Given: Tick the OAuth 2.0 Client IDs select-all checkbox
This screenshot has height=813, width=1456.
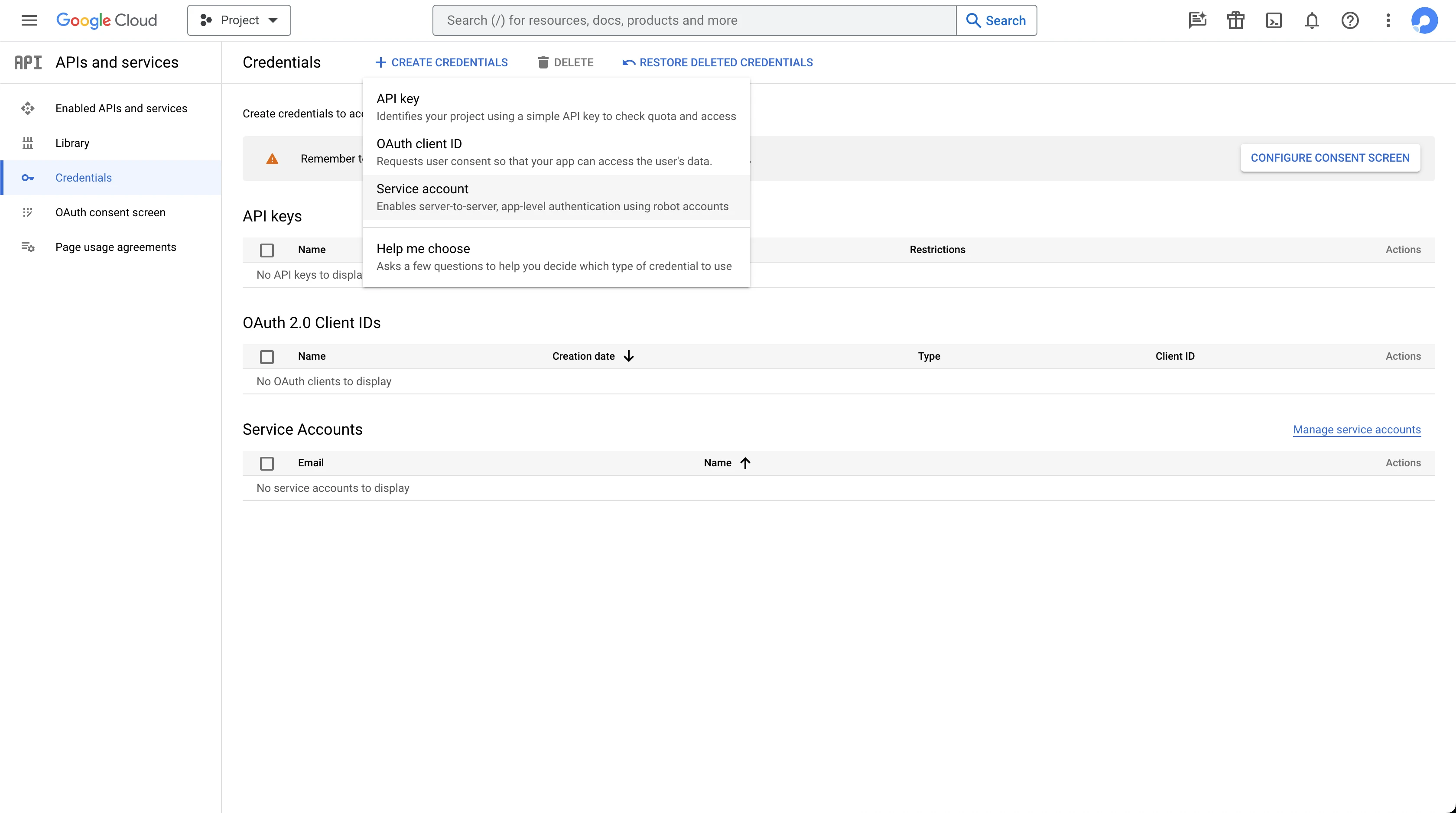Looking at the screenshot, I should click(267, 357).
